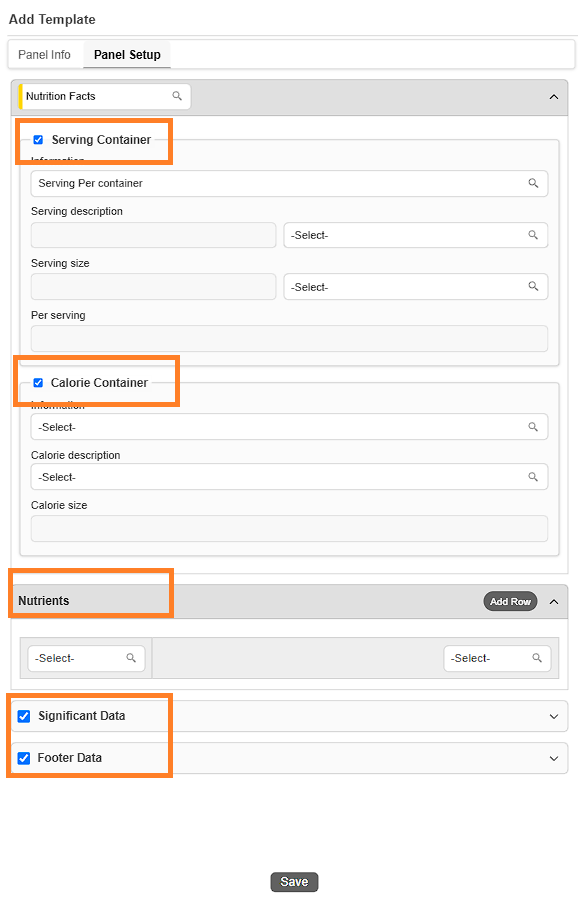Expand the Significant Data section
This screenshot has height=901, width=578.
554,717
